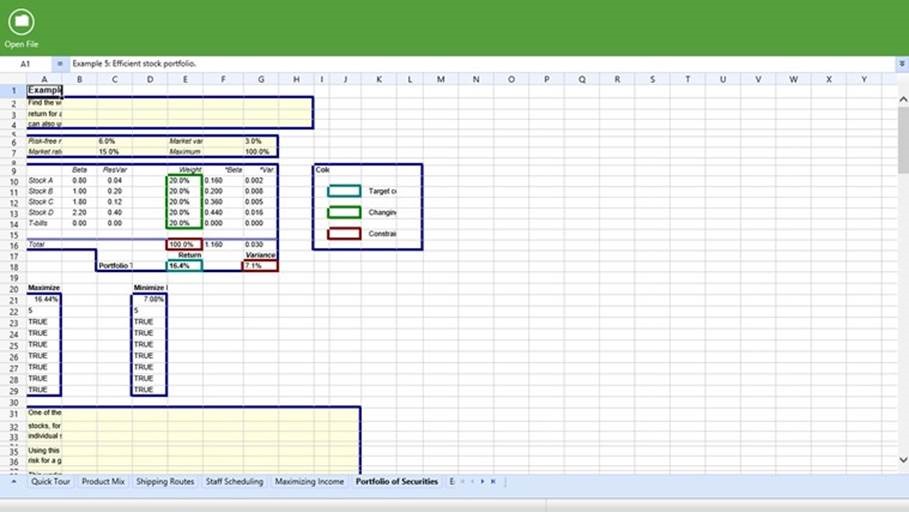
Task: Click the sheet tabs scroll-up arrow at far left
Action: coord(13,482)
